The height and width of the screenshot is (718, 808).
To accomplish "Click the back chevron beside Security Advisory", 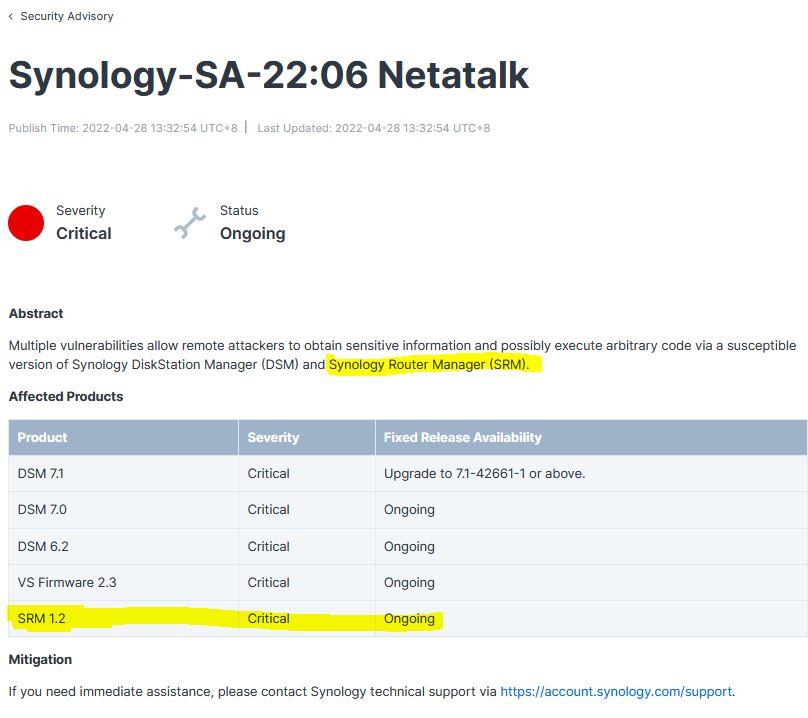I will coord(11,16).
